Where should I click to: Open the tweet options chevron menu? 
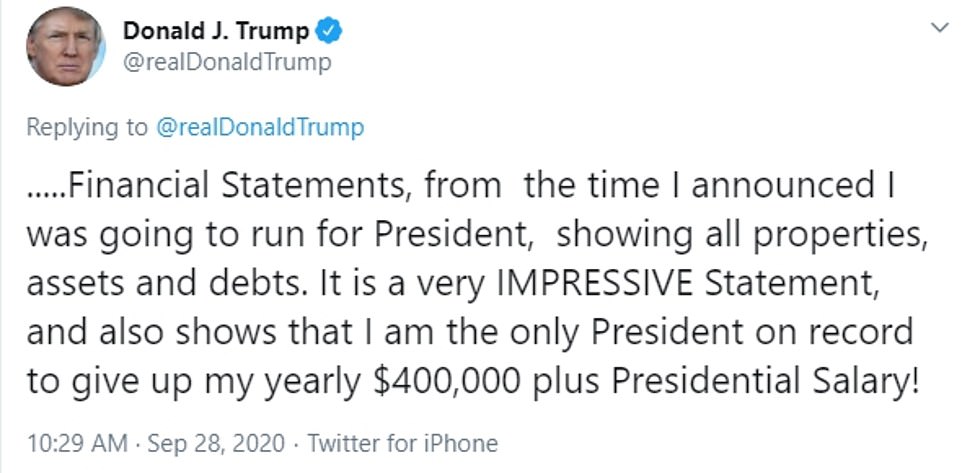coord(939,28)
